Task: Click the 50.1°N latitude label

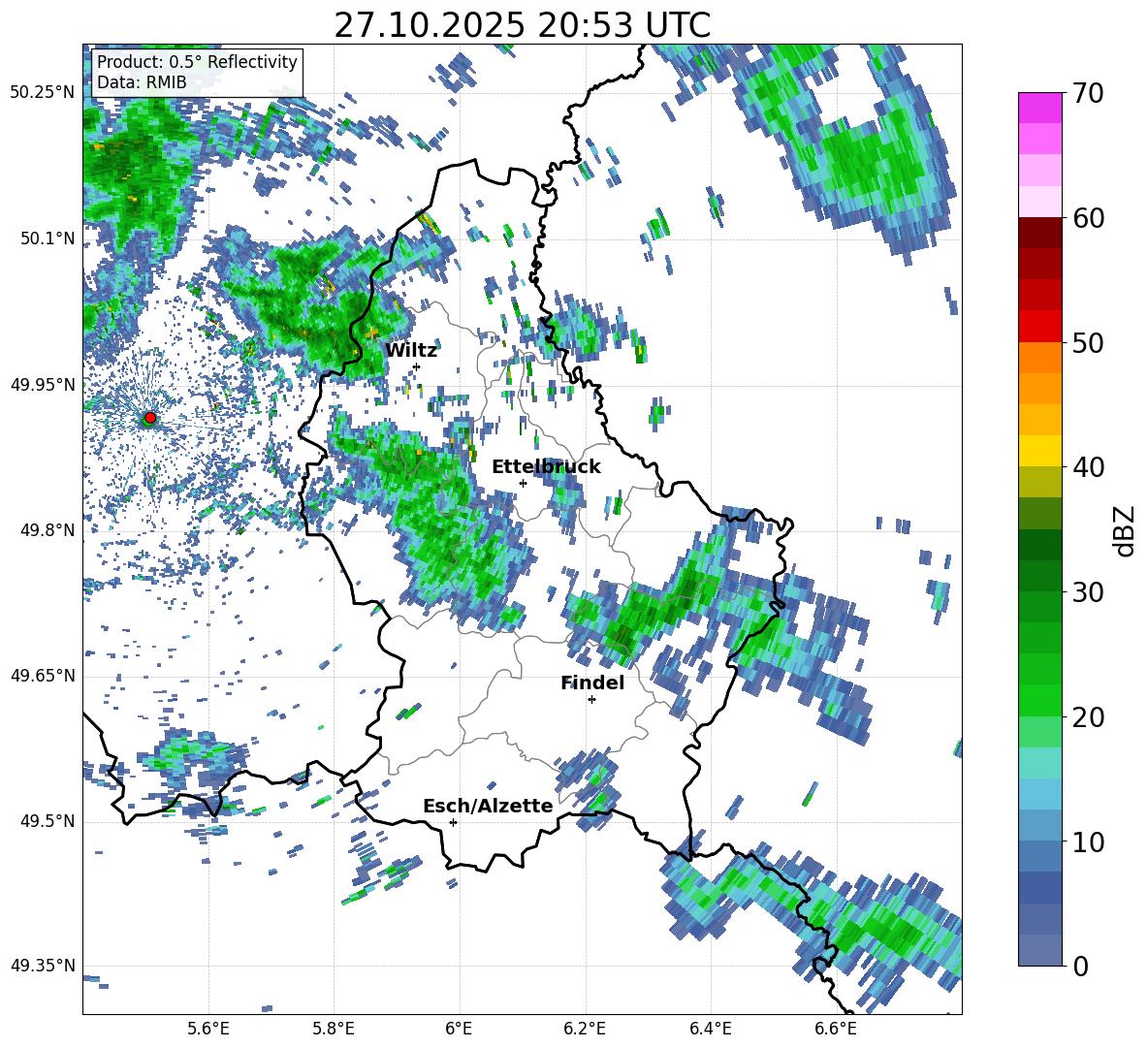Action: 47,238
